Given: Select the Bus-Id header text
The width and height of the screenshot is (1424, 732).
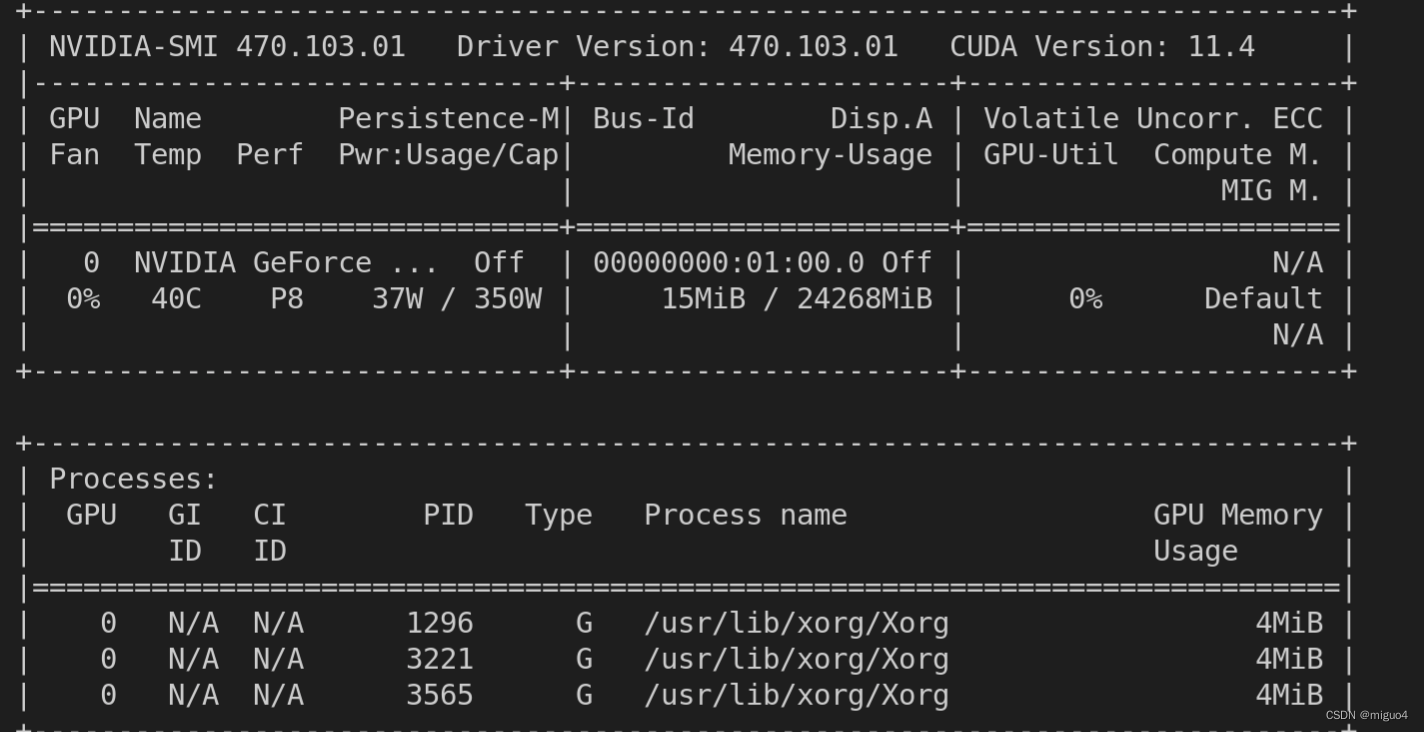Looking at the screenshot, I should tap(643, 119).
